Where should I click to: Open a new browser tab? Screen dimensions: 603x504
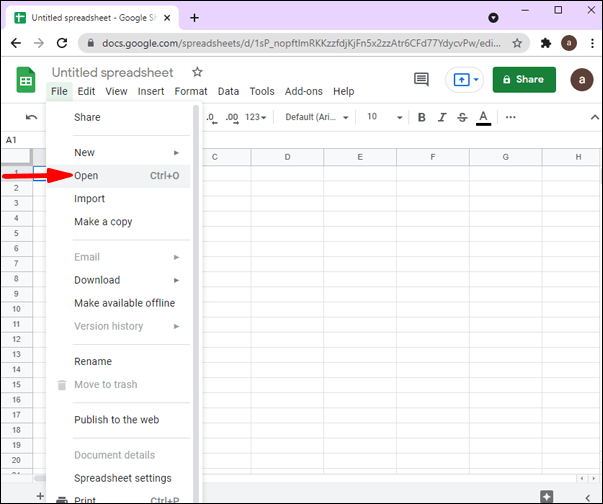tap(195, 18)
